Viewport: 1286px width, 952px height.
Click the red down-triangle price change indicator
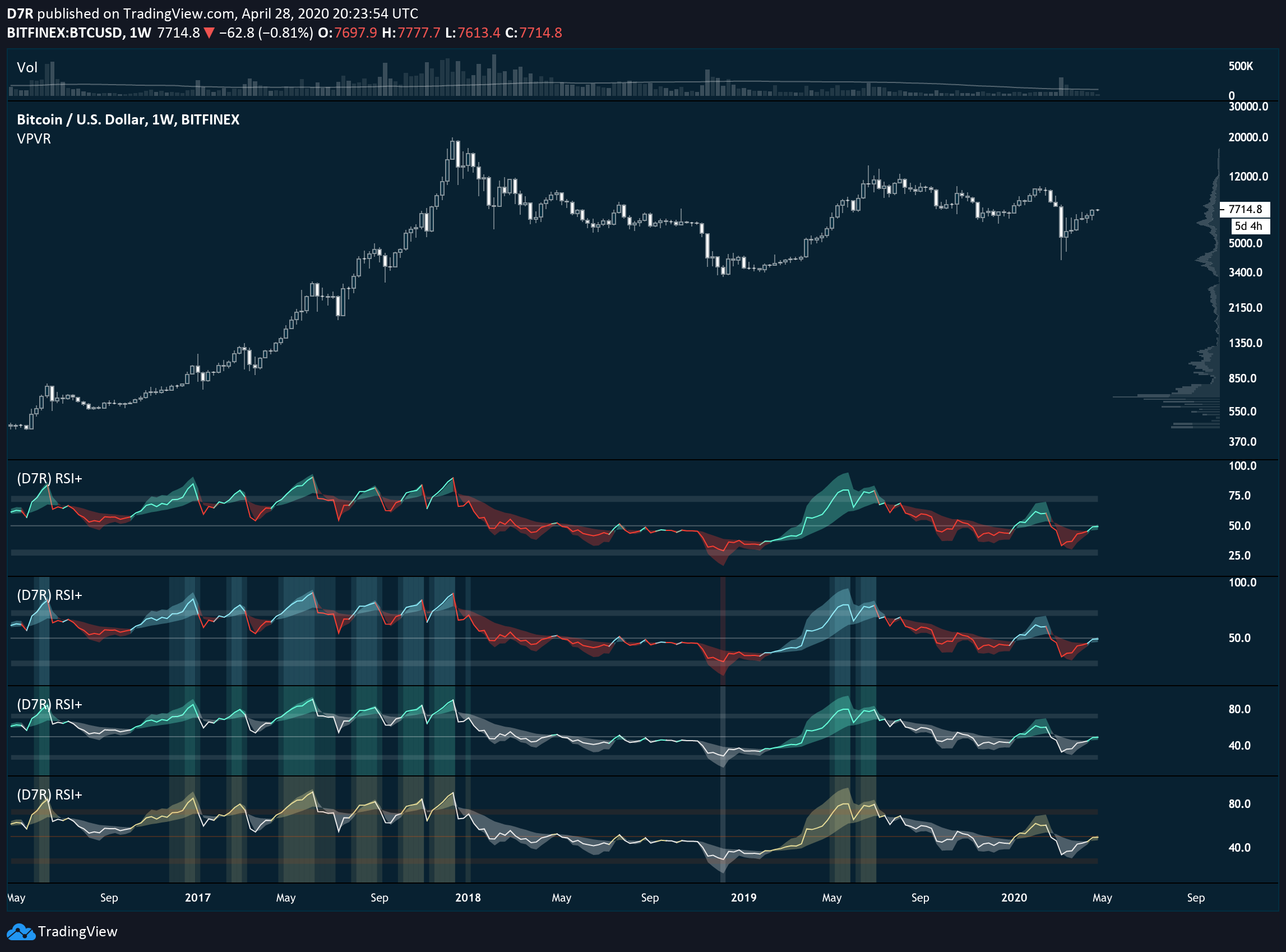209,34
